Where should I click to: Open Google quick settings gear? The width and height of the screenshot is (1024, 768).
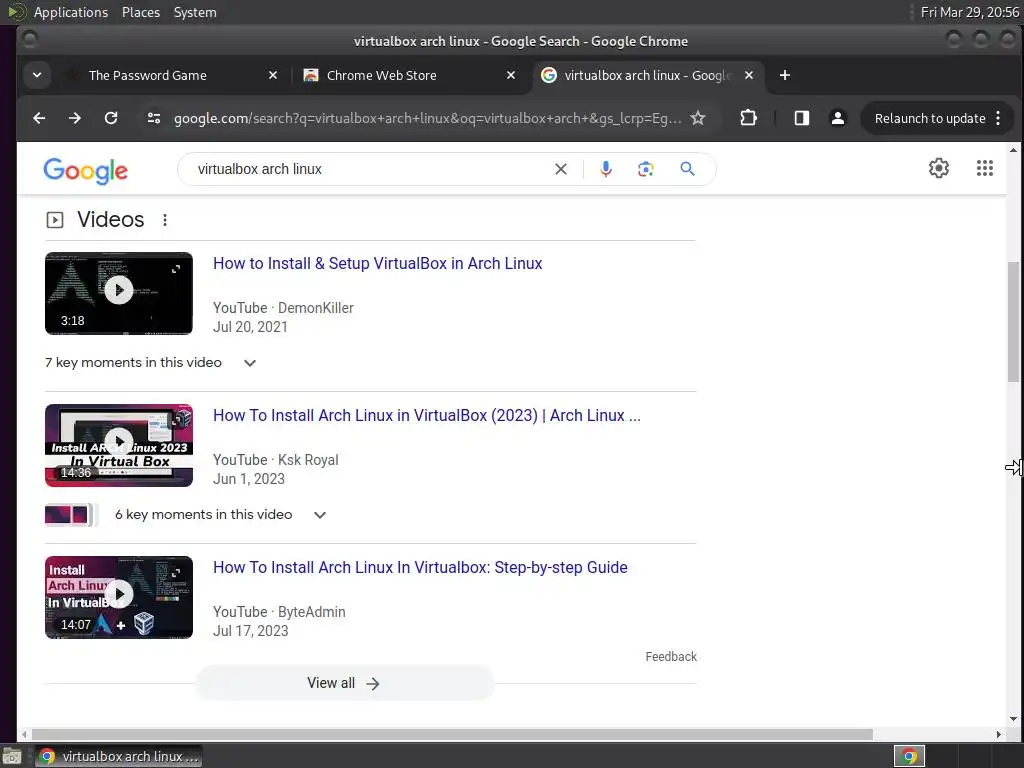[938, 168]
